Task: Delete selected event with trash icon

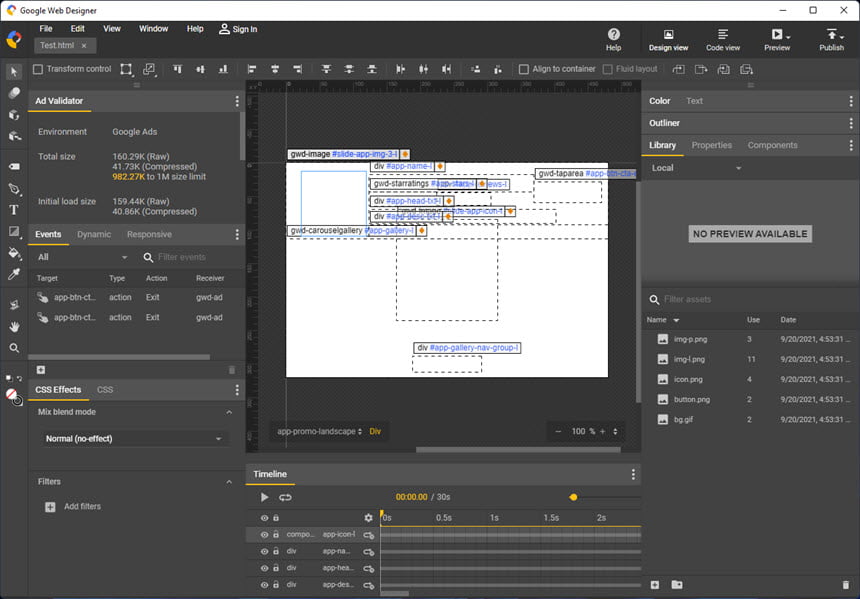Action: tap(231, 370)
